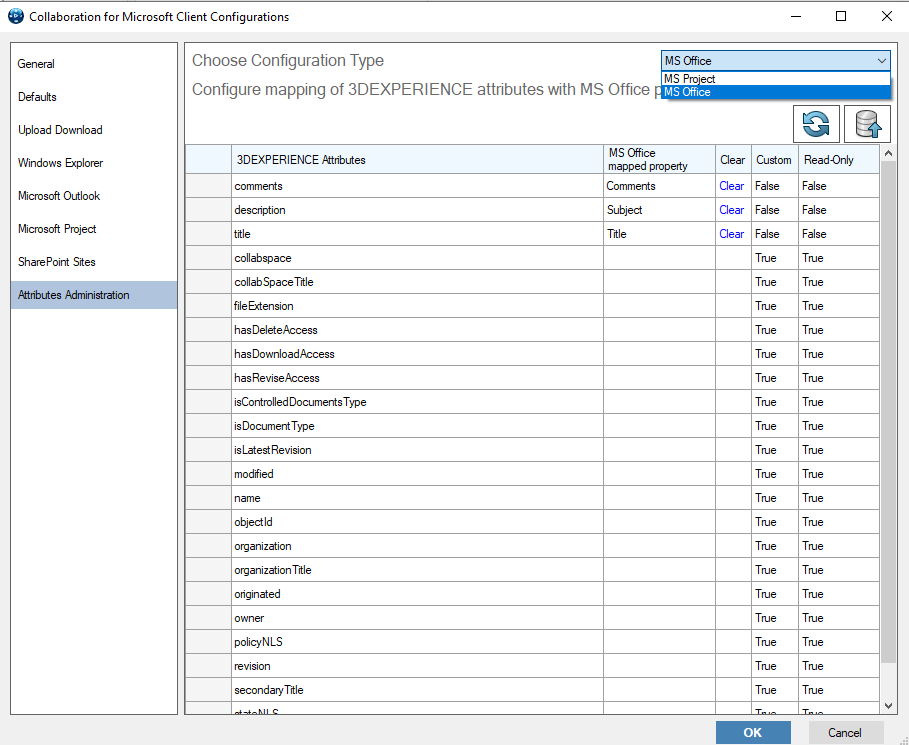The width and height of the screenshot is (909, 745).
Task: Click the Cancel button
Action: (x=845, y=732)
